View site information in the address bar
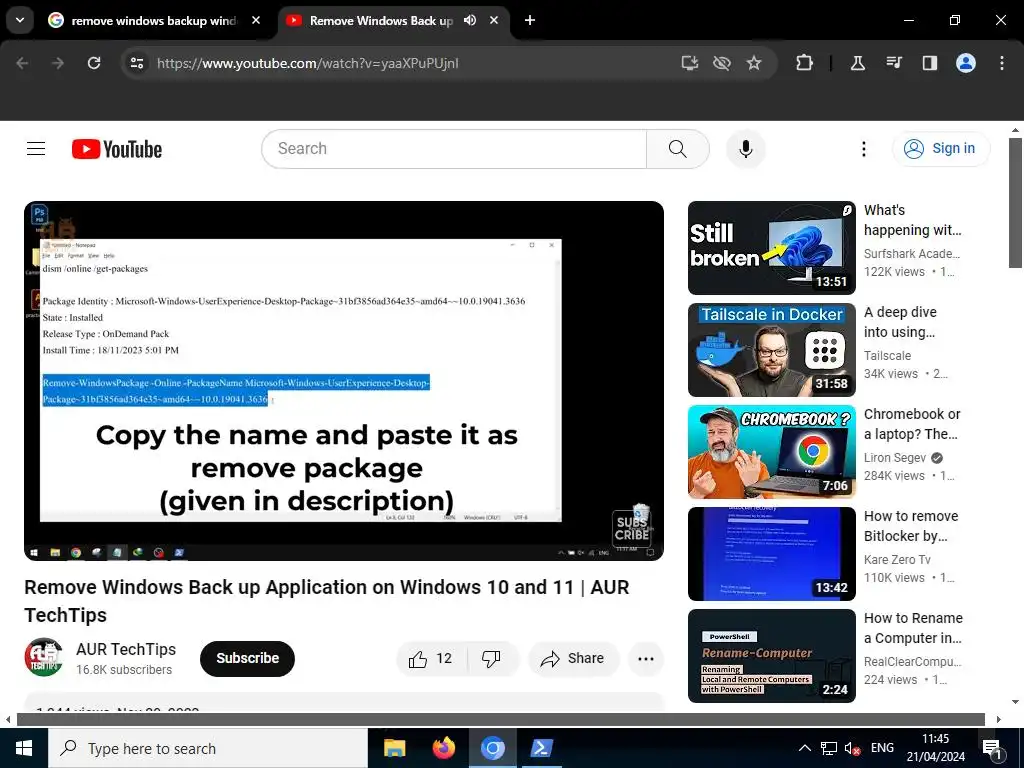 point(137,63)
